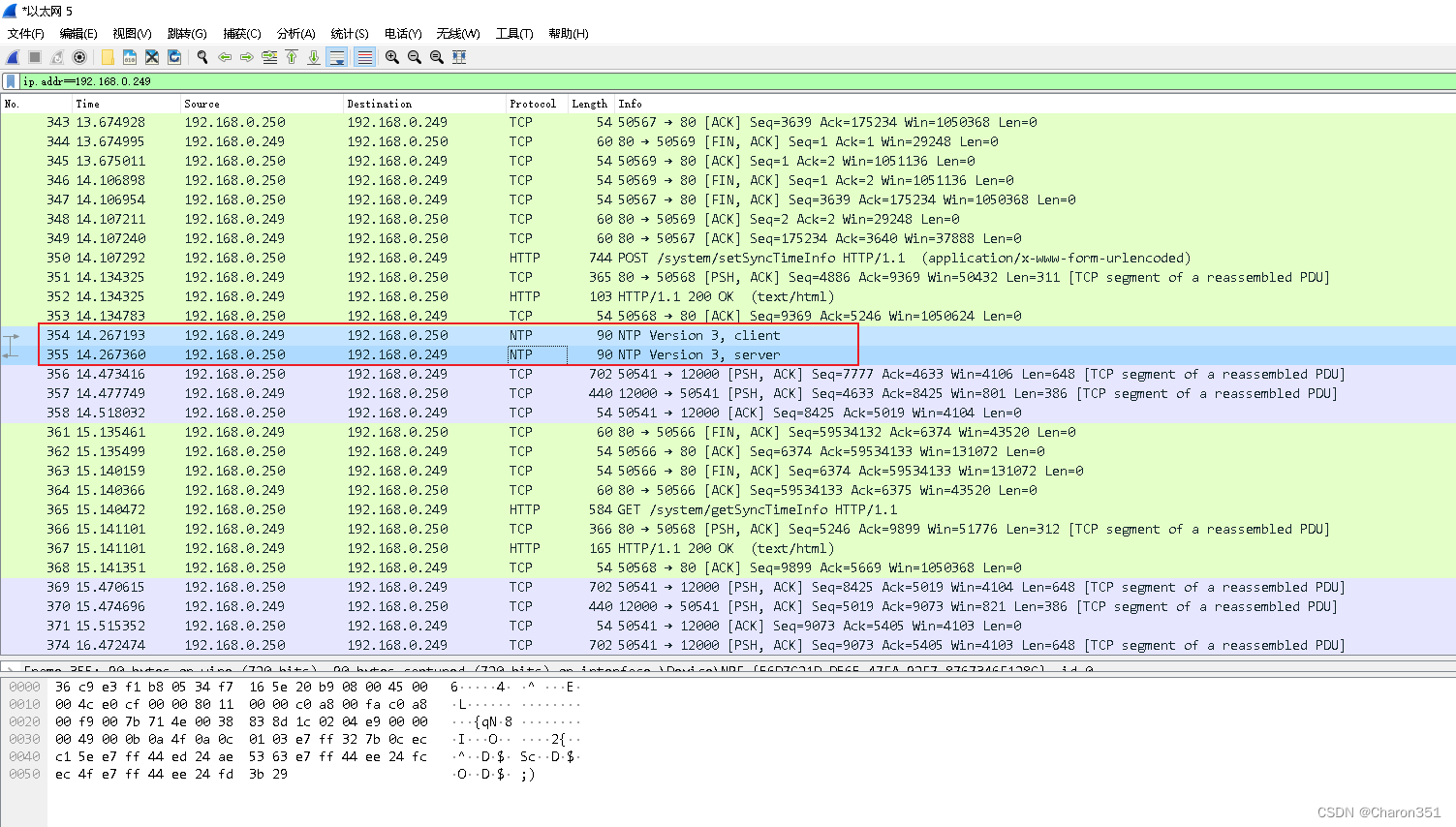The image size is (1456, 827).
Task: Select packet 344 FIN, ACK row
Action: (728, 141)
